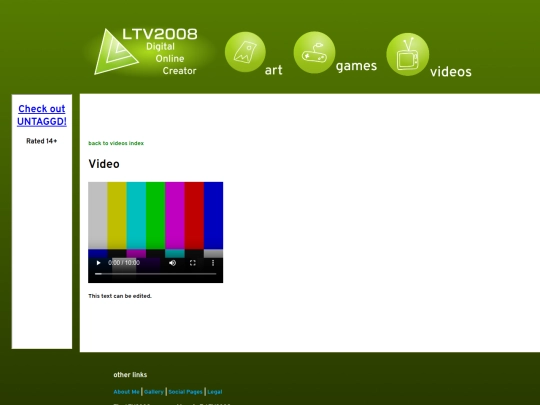Open the video player more options menu
Image resolution: width=540 pixels, height=405 pixels.
tap(213, 263)
